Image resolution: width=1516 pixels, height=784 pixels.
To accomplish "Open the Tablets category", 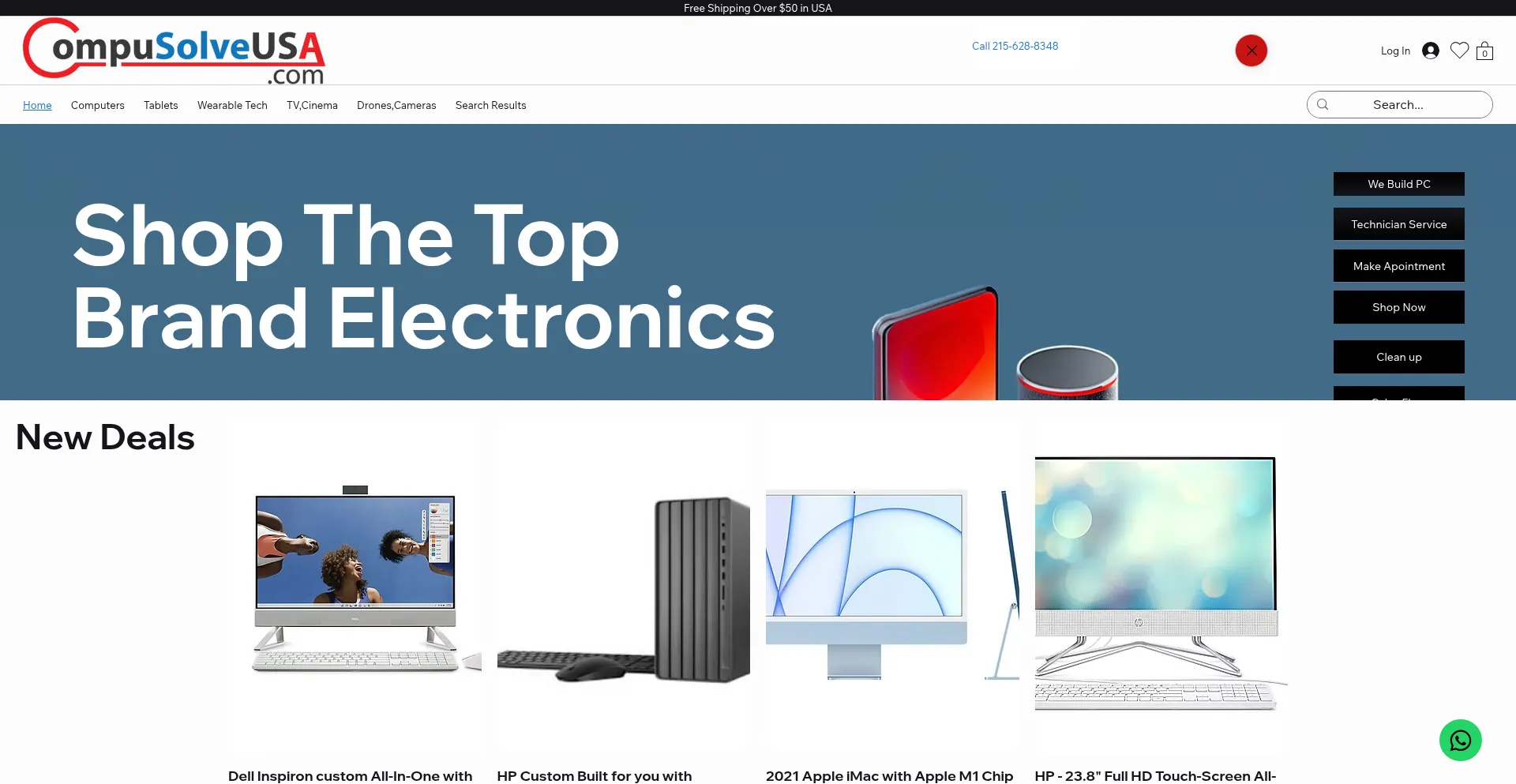I will click(160, 105).
